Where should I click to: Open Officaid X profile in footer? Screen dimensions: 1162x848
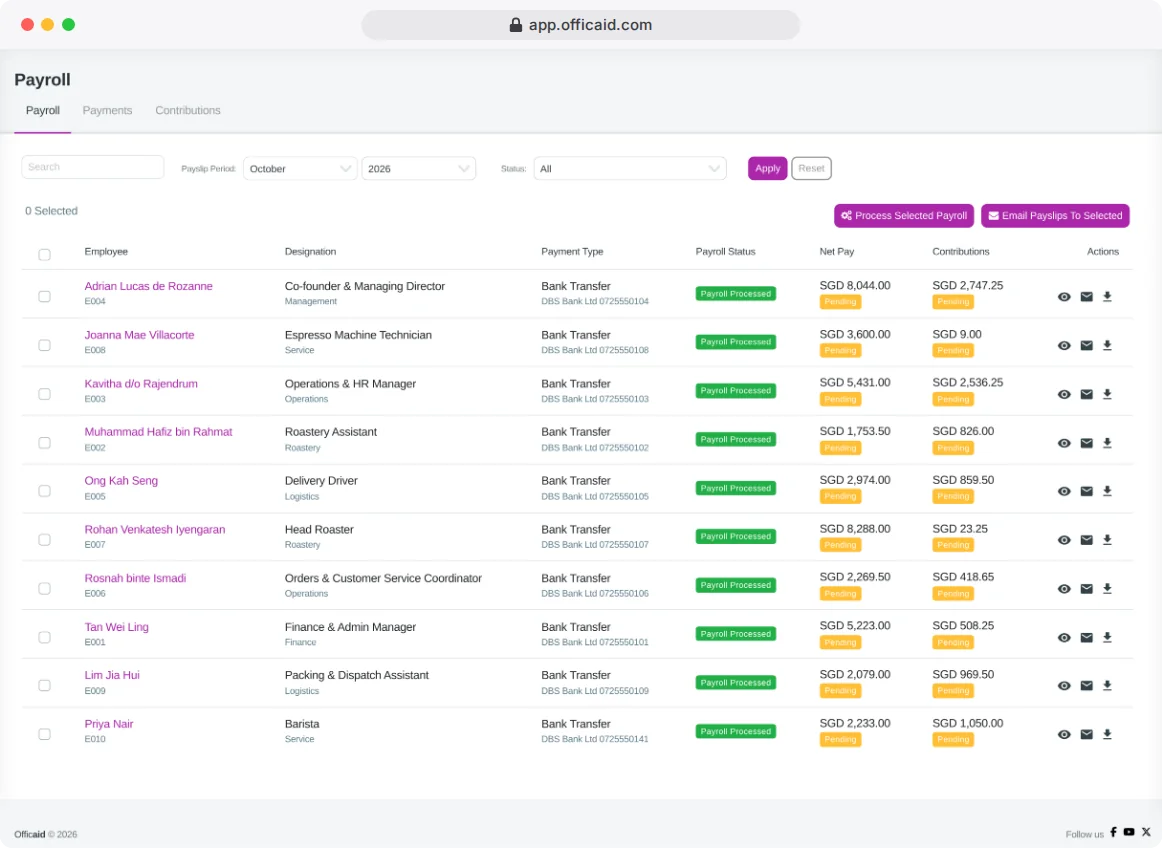point(1146,832)
